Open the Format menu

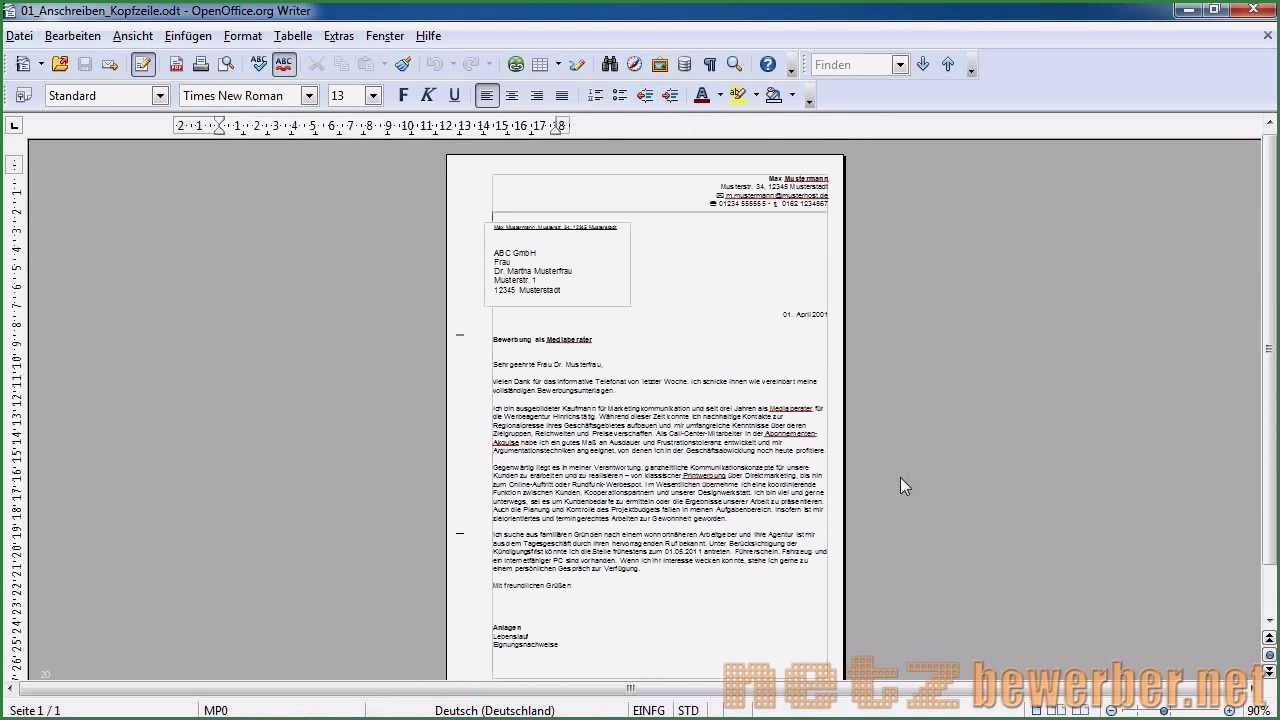[243, 36]
